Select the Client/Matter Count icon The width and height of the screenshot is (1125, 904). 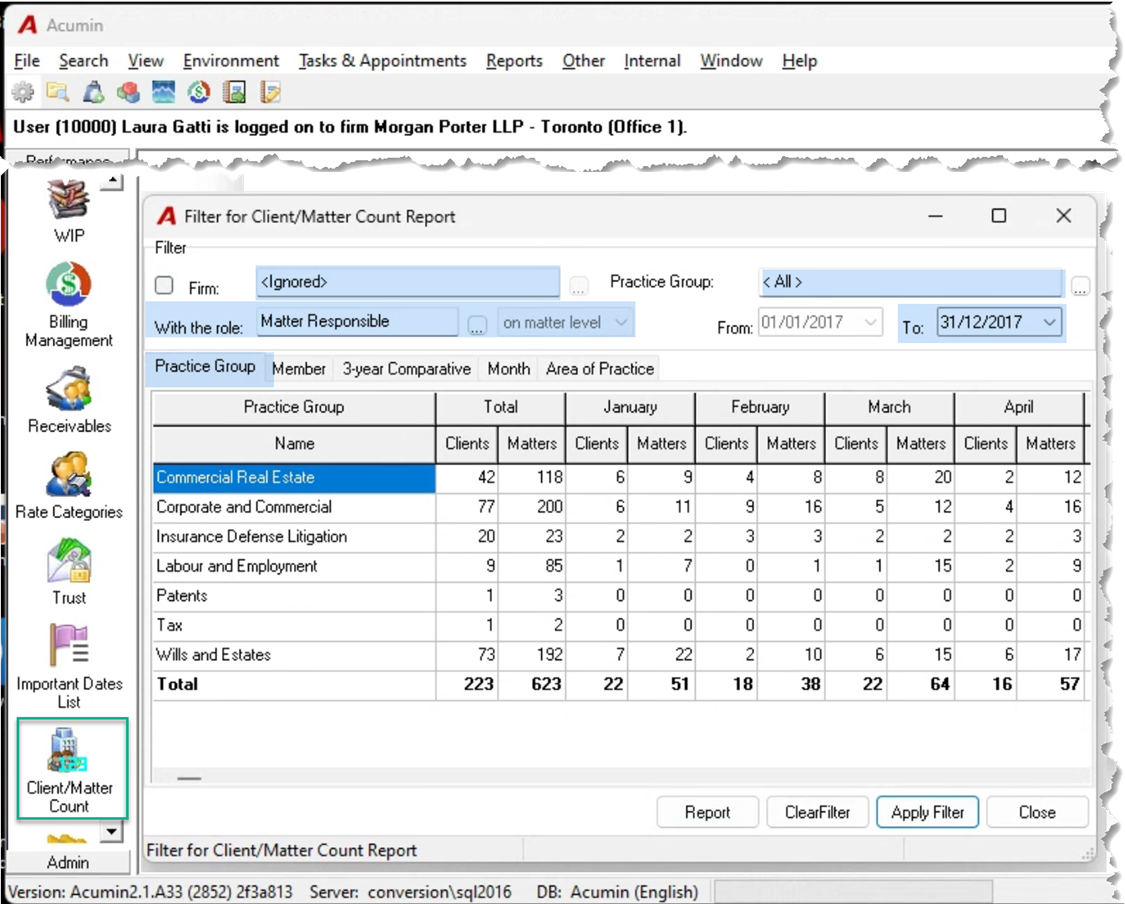(x=71, y=769)
